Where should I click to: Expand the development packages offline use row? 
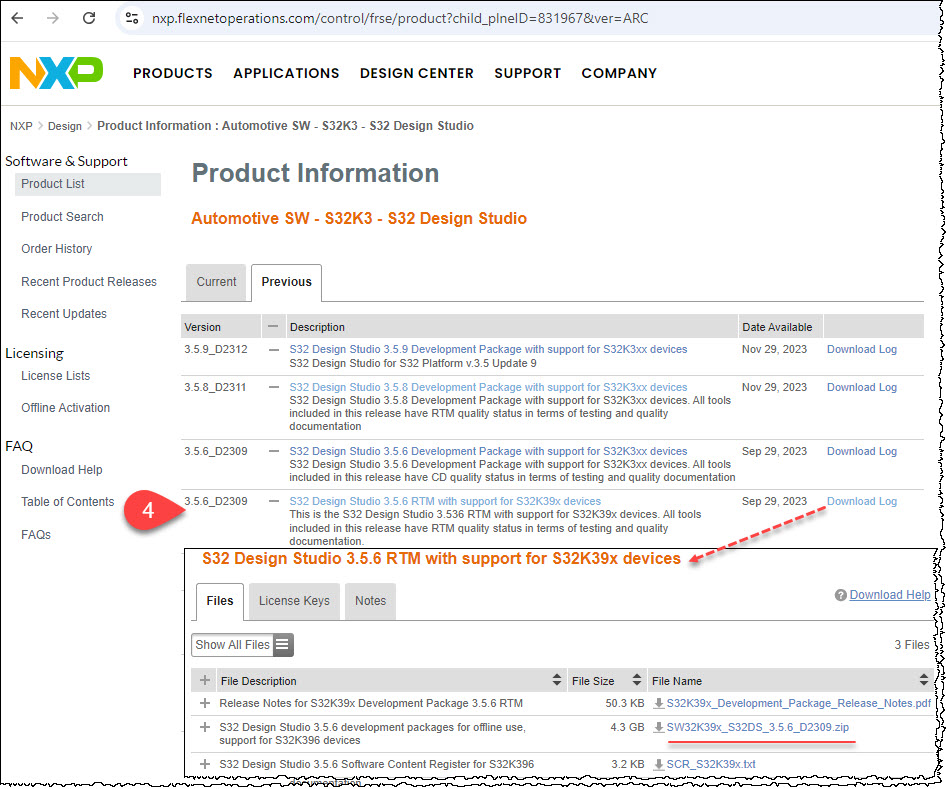206,729
